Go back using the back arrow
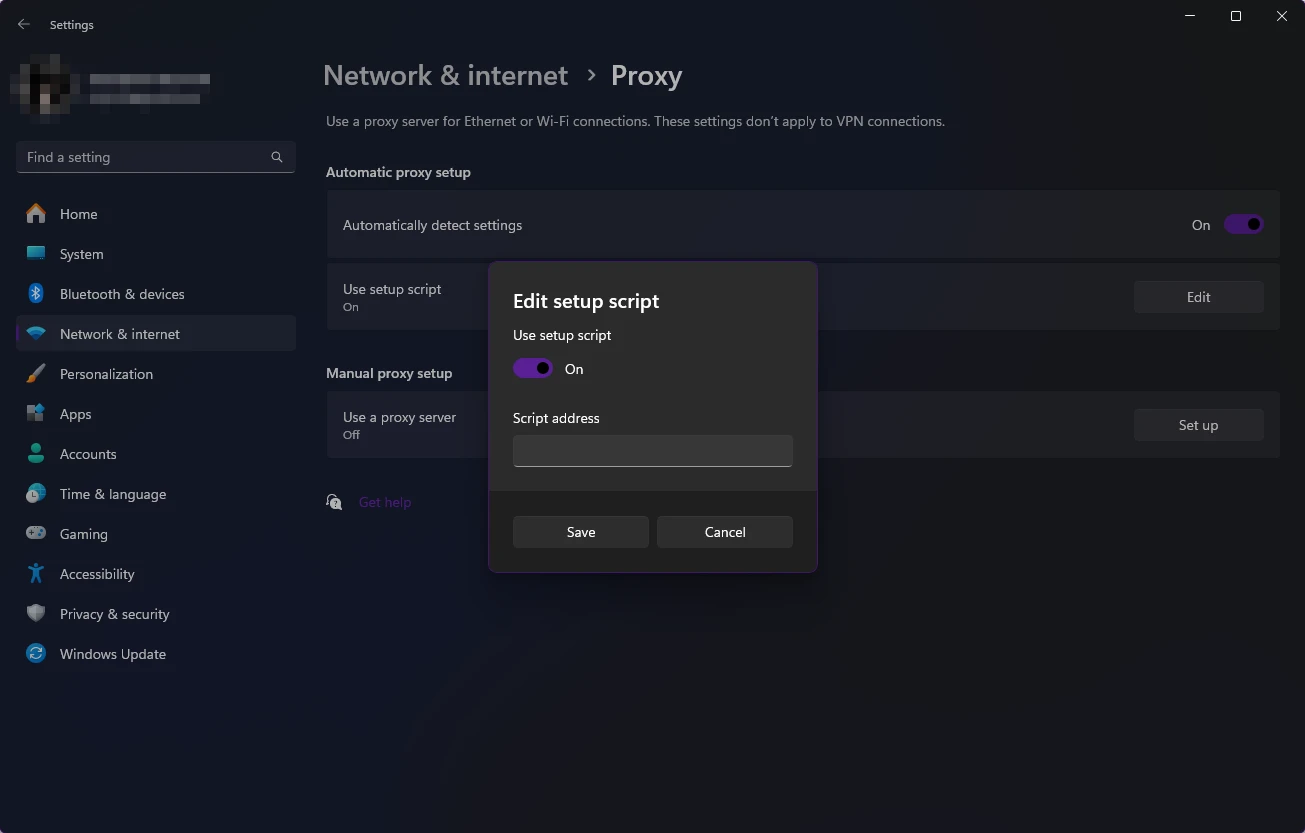 click(x=24, y=24)
